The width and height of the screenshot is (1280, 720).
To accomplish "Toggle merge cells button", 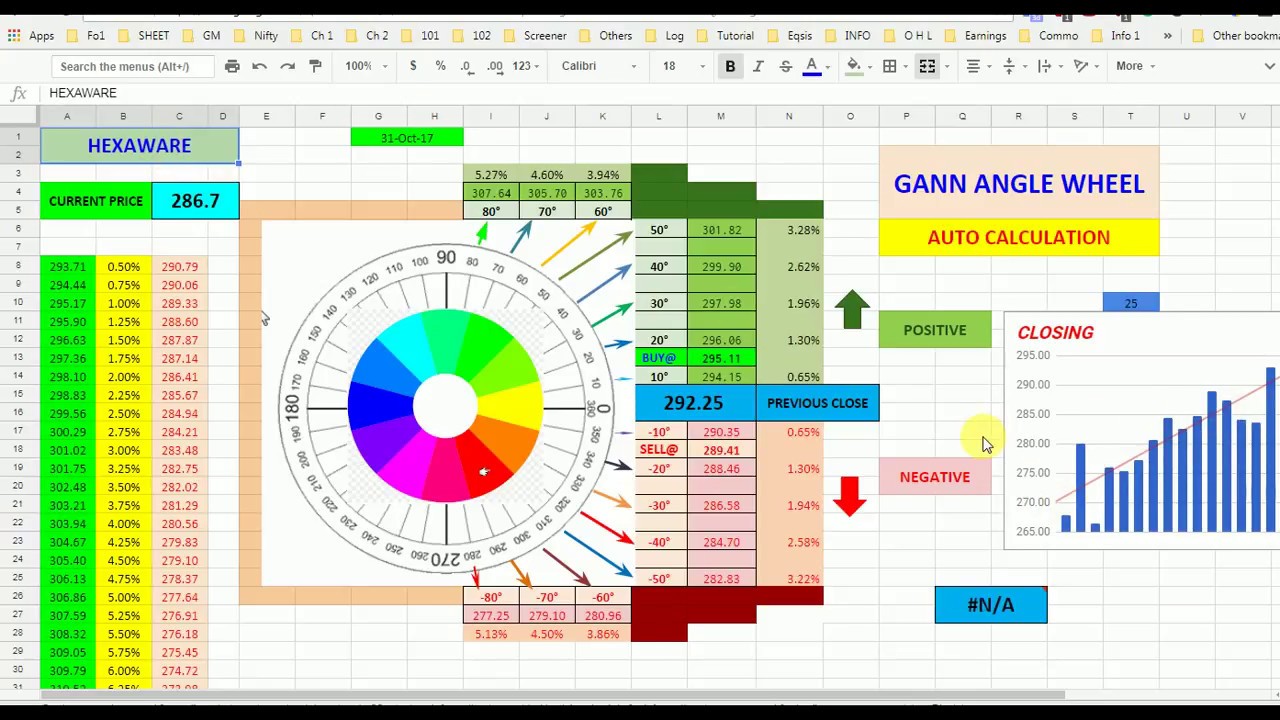I will 927,66.
